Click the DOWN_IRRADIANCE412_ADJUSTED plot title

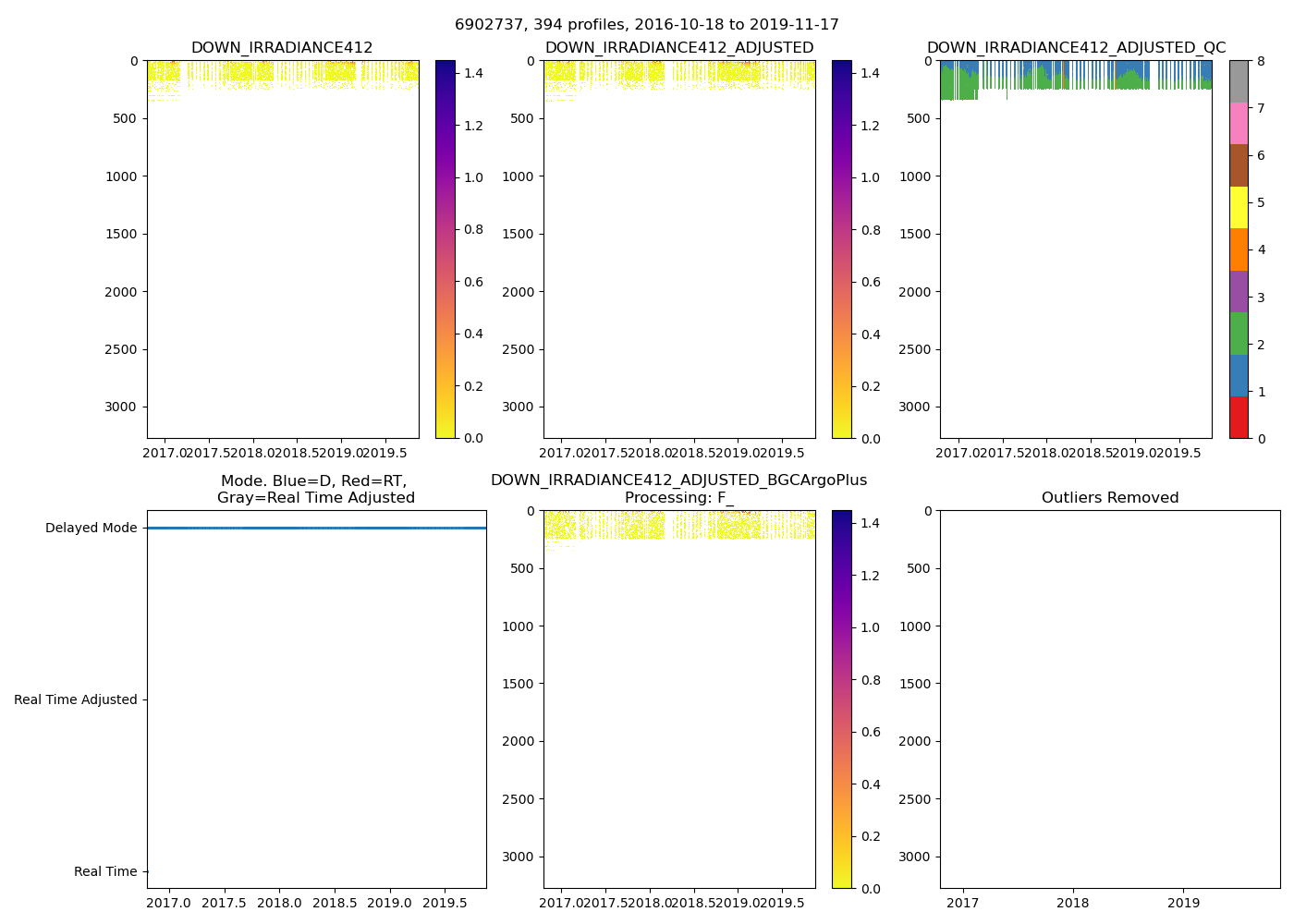click(679, 48)
